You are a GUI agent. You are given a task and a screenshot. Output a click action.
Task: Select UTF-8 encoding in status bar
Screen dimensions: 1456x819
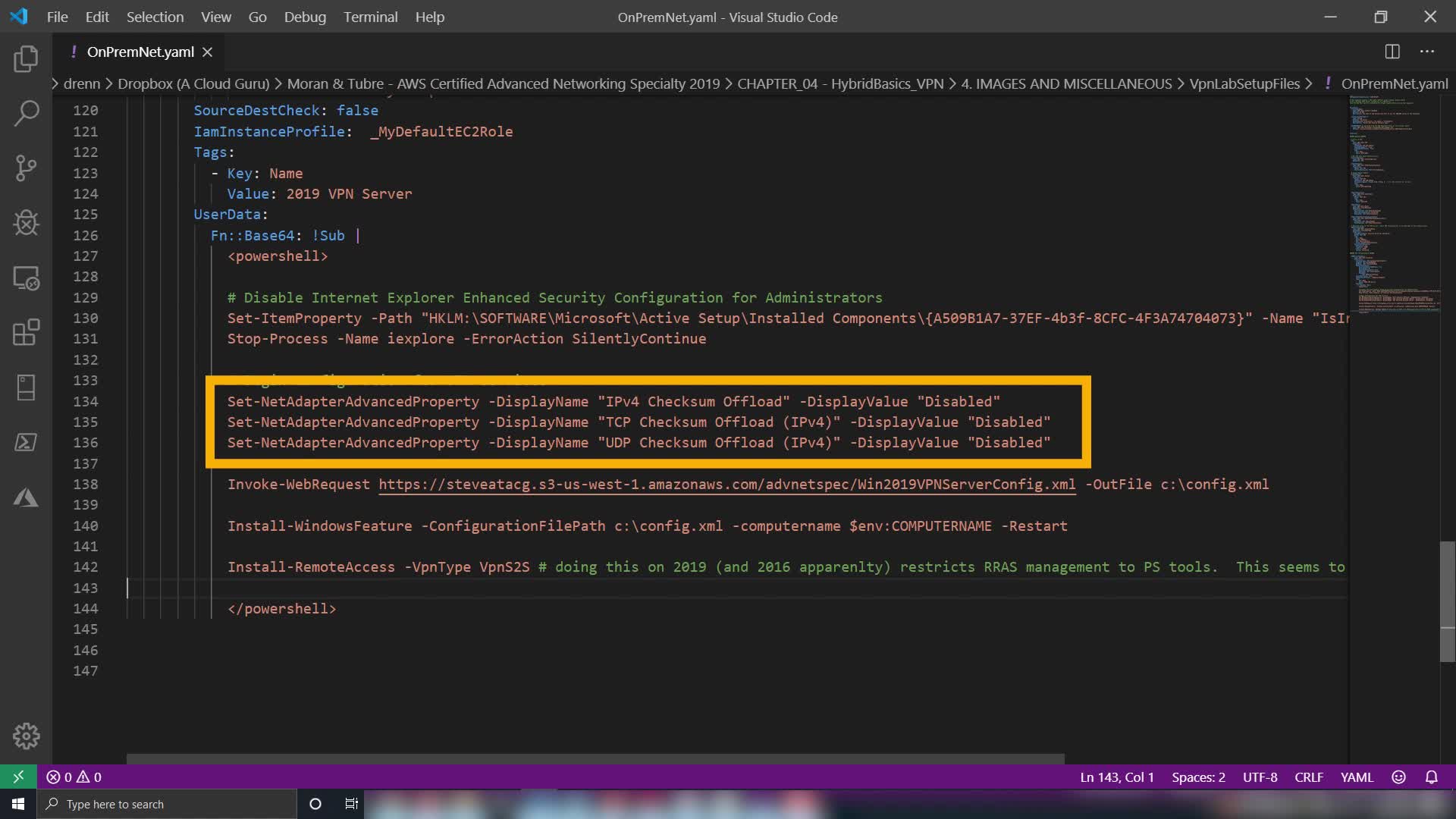pos(1260,777)
